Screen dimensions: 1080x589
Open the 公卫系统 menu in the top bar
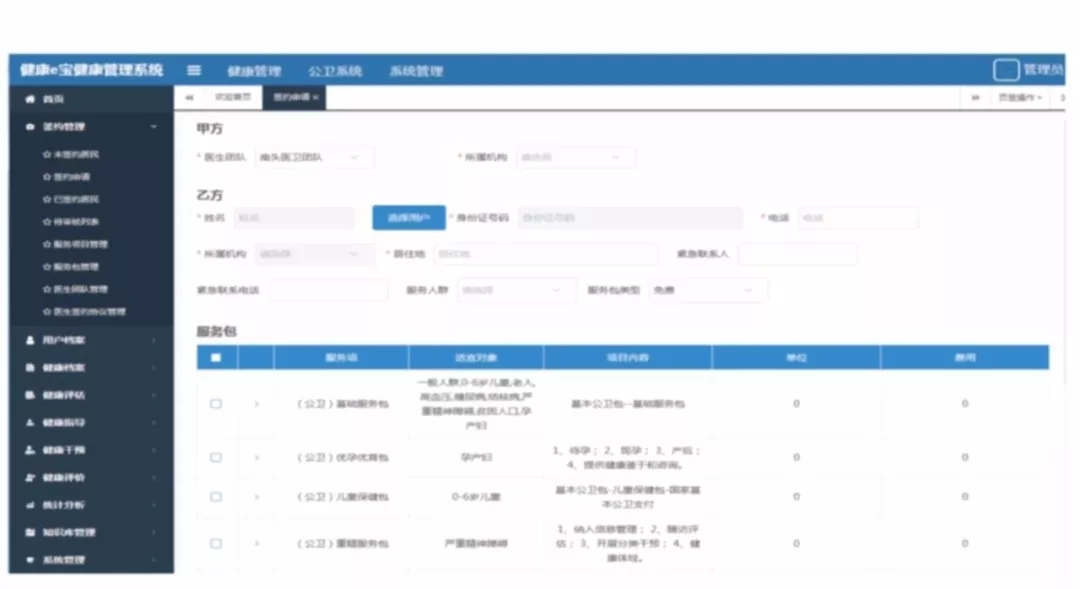tap(339, 70)
